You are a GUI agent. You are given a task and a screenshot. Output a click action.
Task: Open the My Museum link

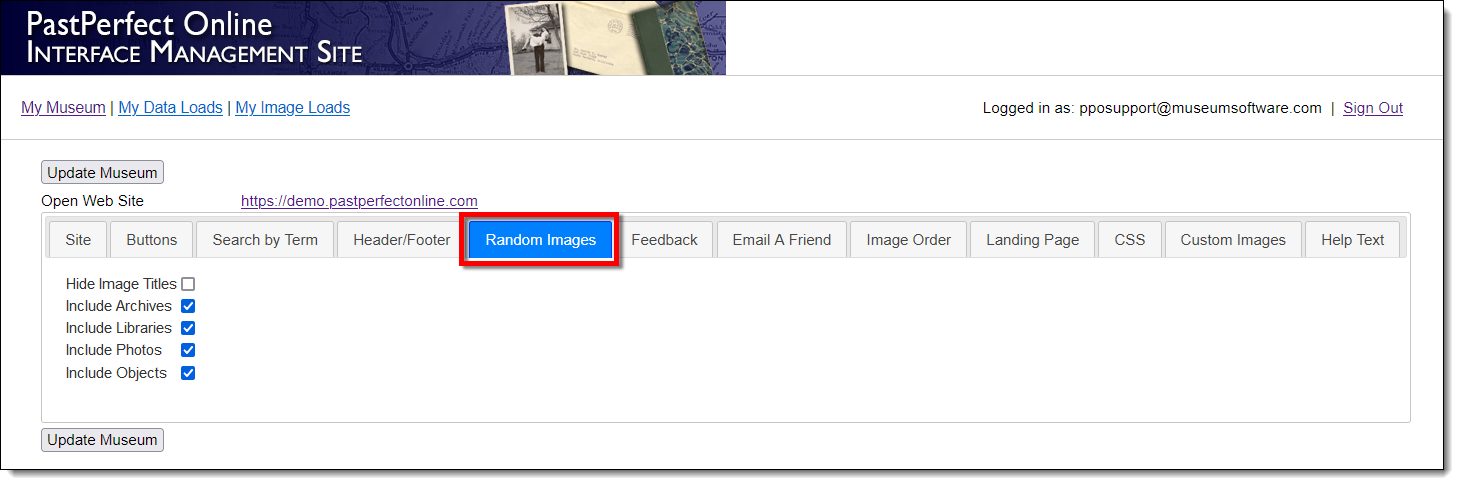63,108
